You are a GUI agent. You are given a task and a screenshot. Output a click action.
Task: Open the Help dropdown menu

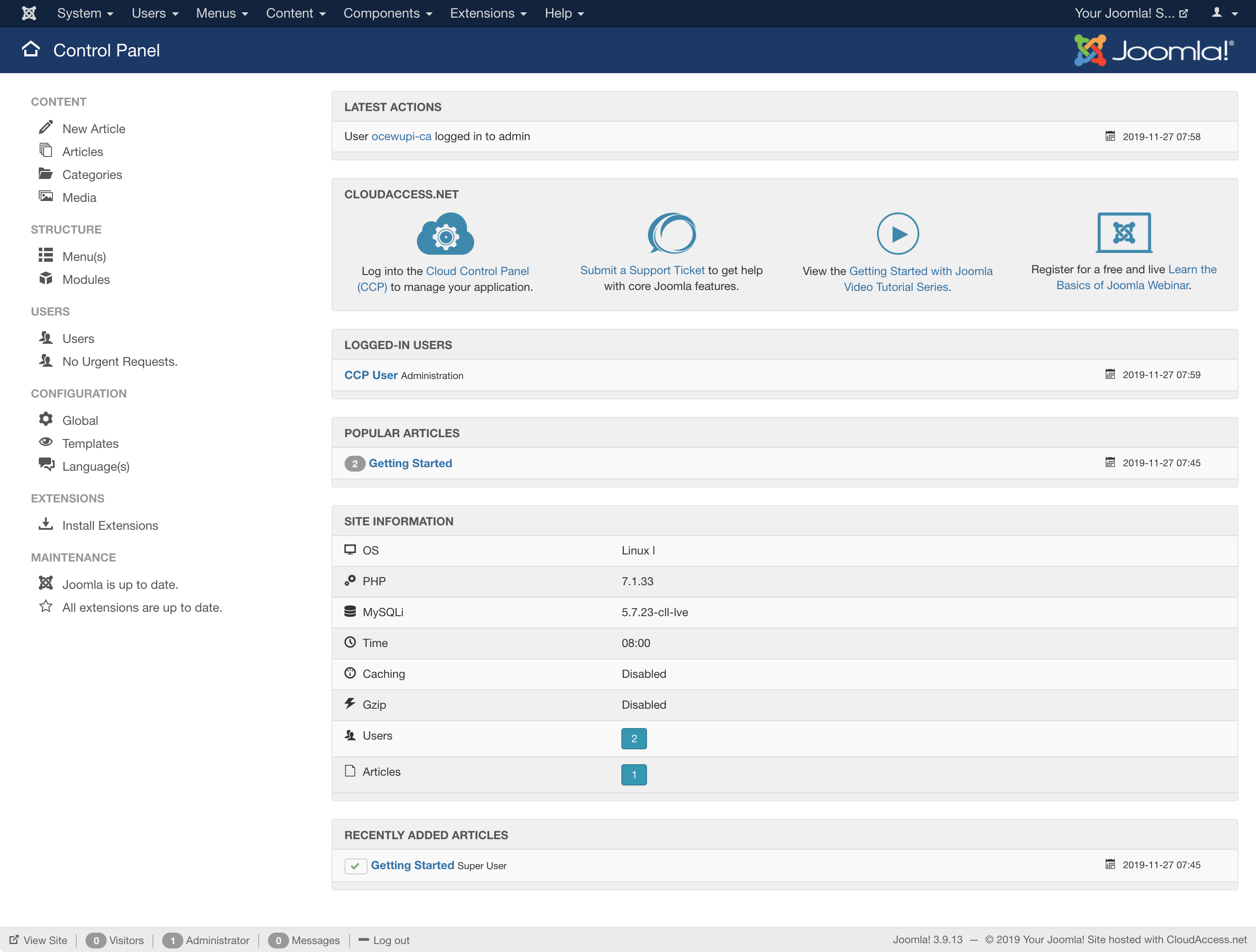point(565,13)
